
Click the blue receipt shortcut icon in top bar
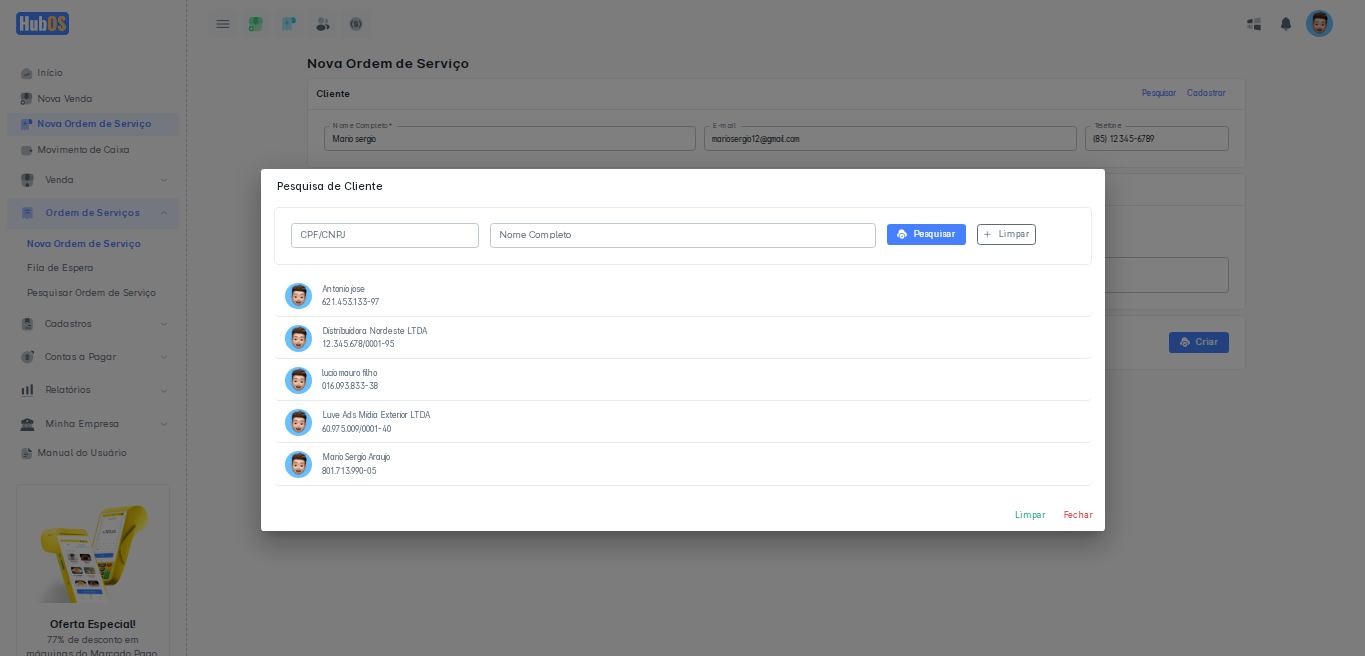pos(289,24)
